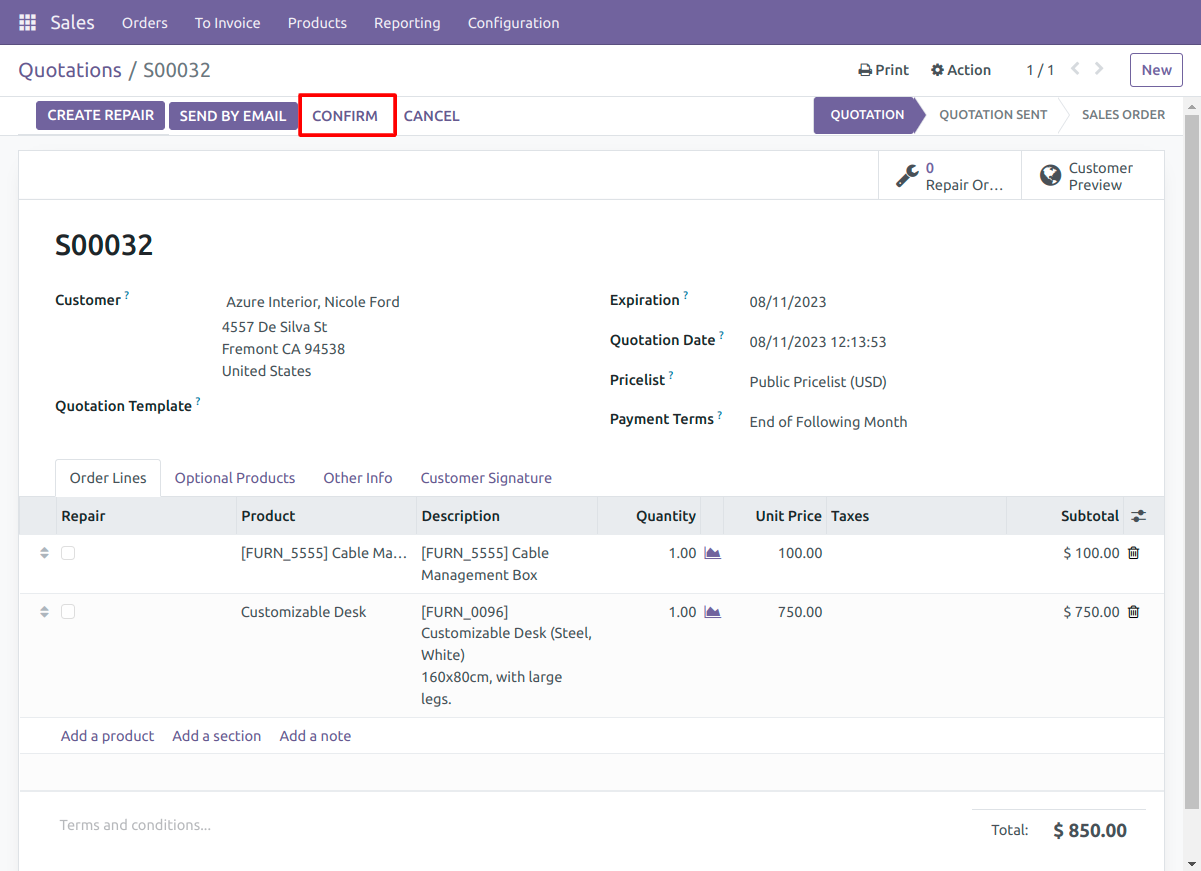Show forecast chart for Customizable Desk
Screen dimensions: 1201x871
712,612
